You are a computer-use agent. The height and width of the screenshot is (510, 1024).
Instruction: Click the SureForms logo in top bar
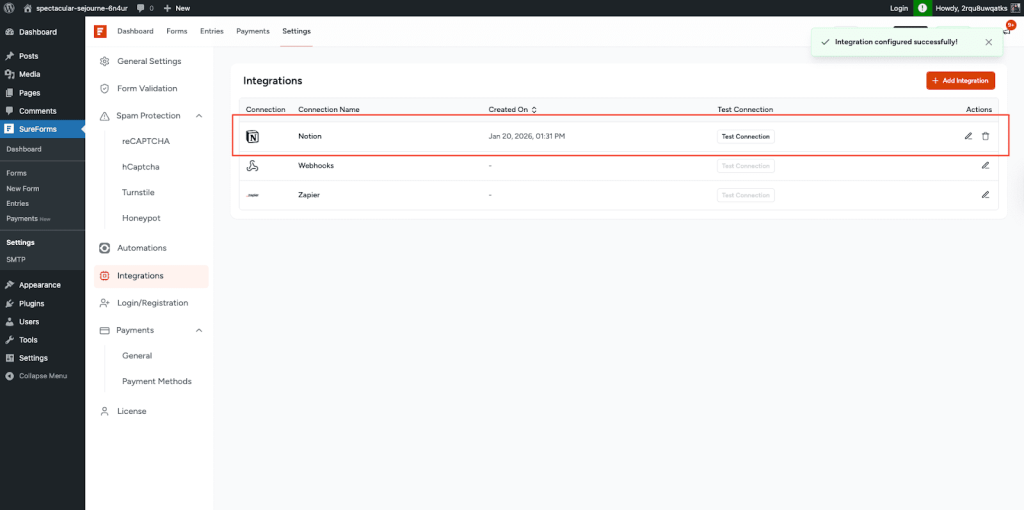tap(100, 31)
